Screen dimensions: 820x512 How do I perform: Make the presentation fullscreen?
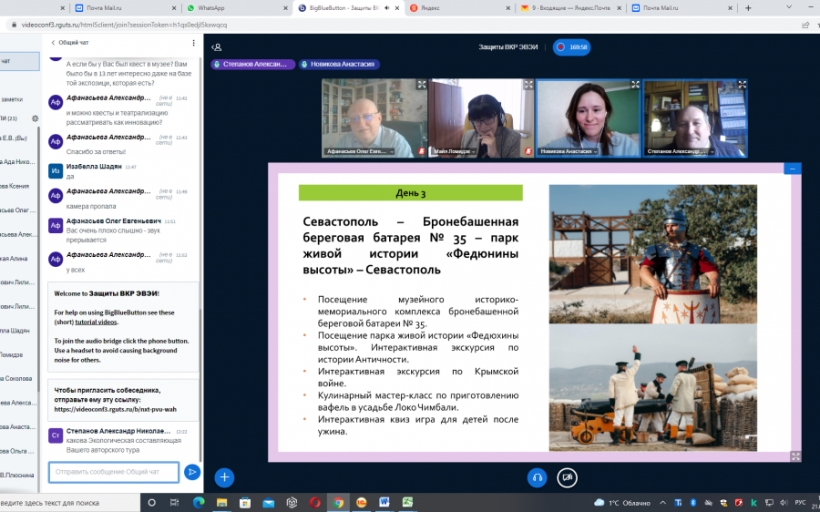pos(795,456)
